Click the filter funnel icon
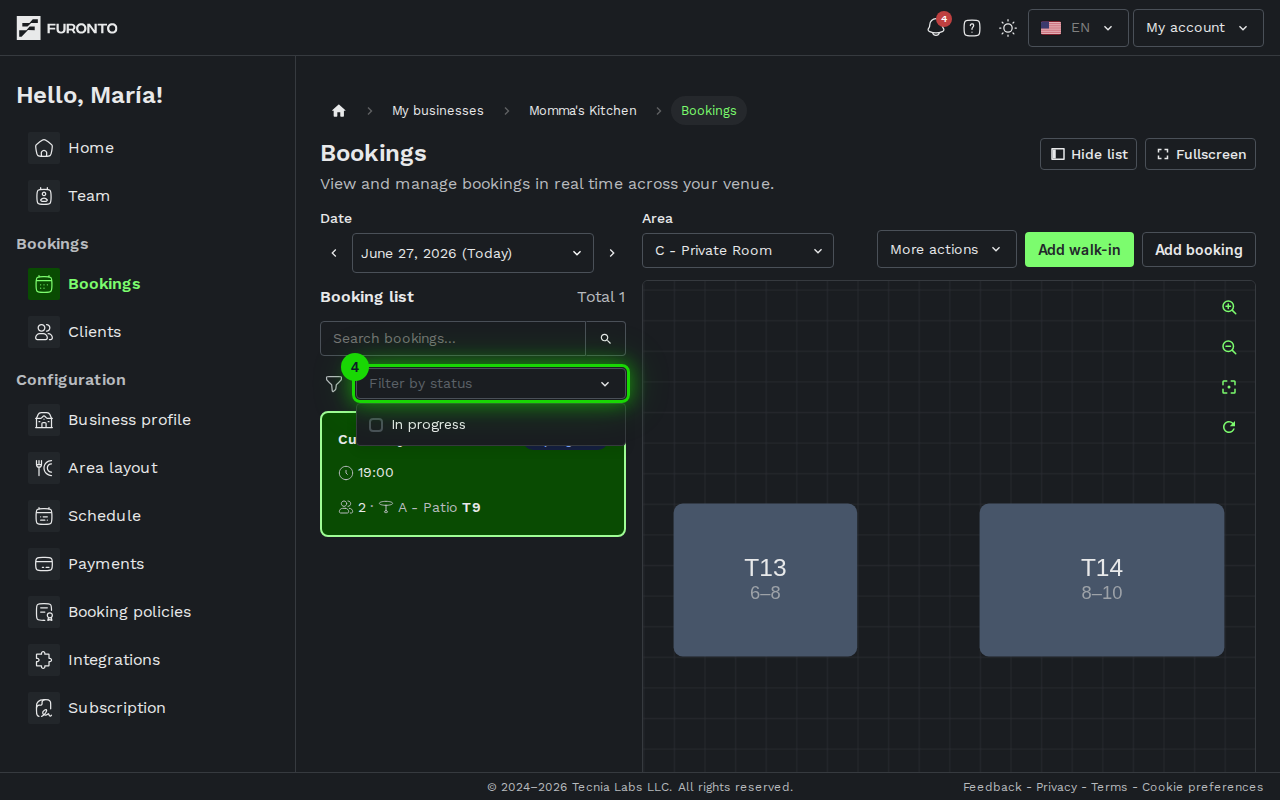Screen dimensions: 1280x800 click(x=334, y=383)
